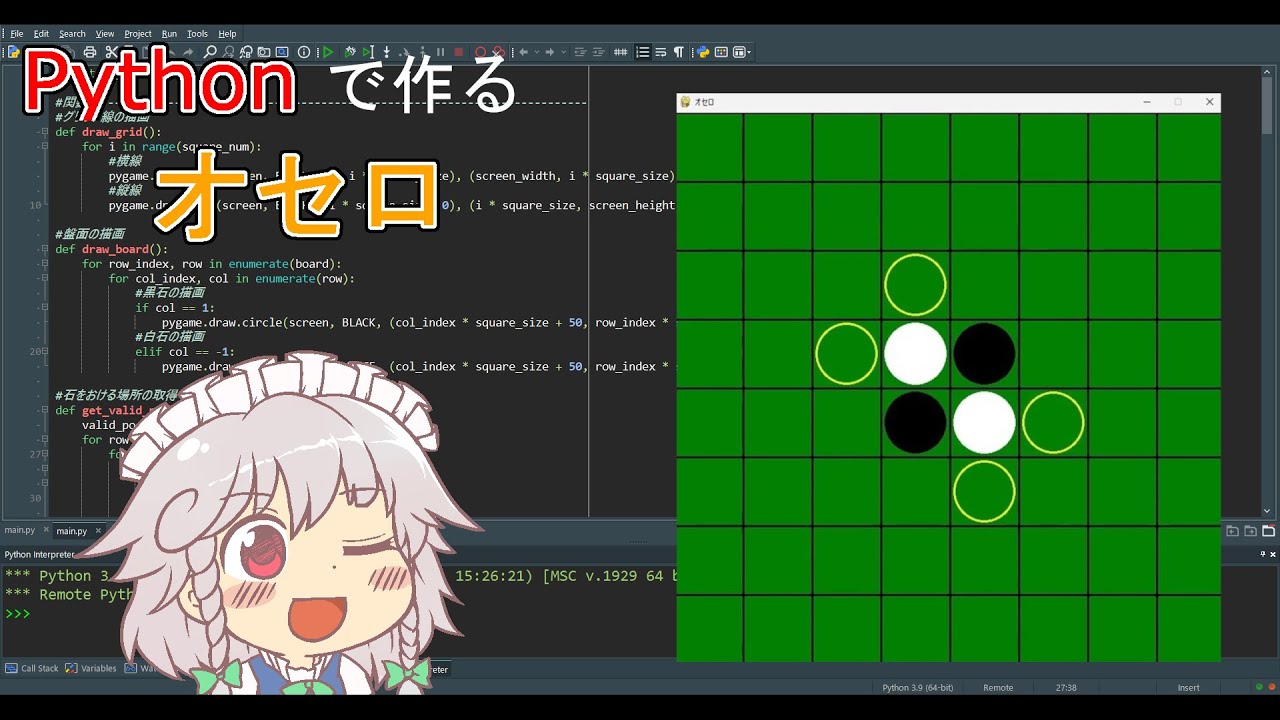Open the Browse Back history dropdown
Image resolution: width=1280 pixels, height=720 pixels.
537,52
